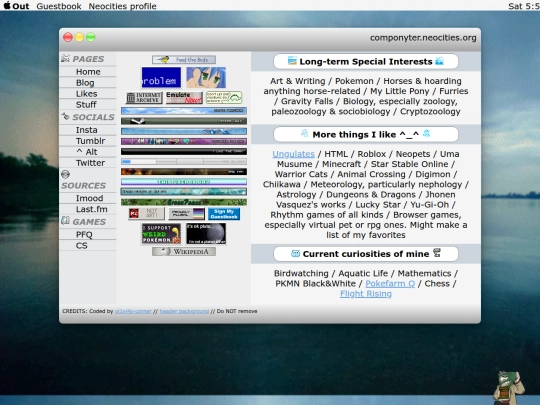The width and height of the screenshot is (540, 405).
Task: Click the green goblin character mascot
Action: [x=509, y=387]
